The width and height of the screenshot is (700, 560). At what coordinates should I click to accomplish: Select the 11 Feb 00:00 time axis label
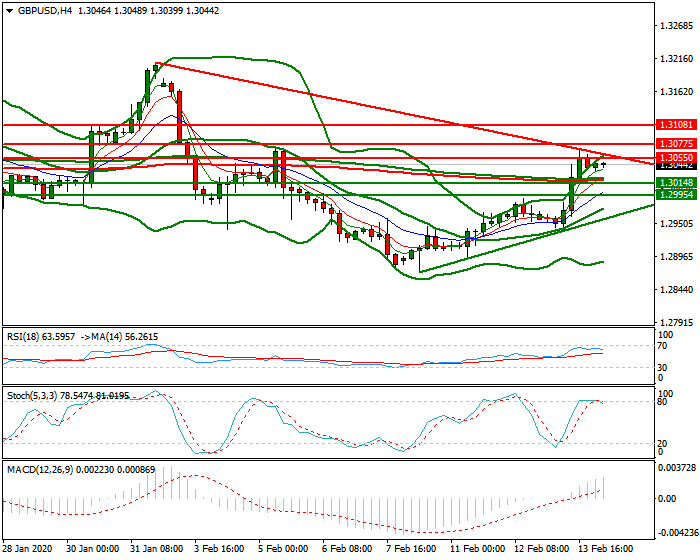(x=477, y=548)
